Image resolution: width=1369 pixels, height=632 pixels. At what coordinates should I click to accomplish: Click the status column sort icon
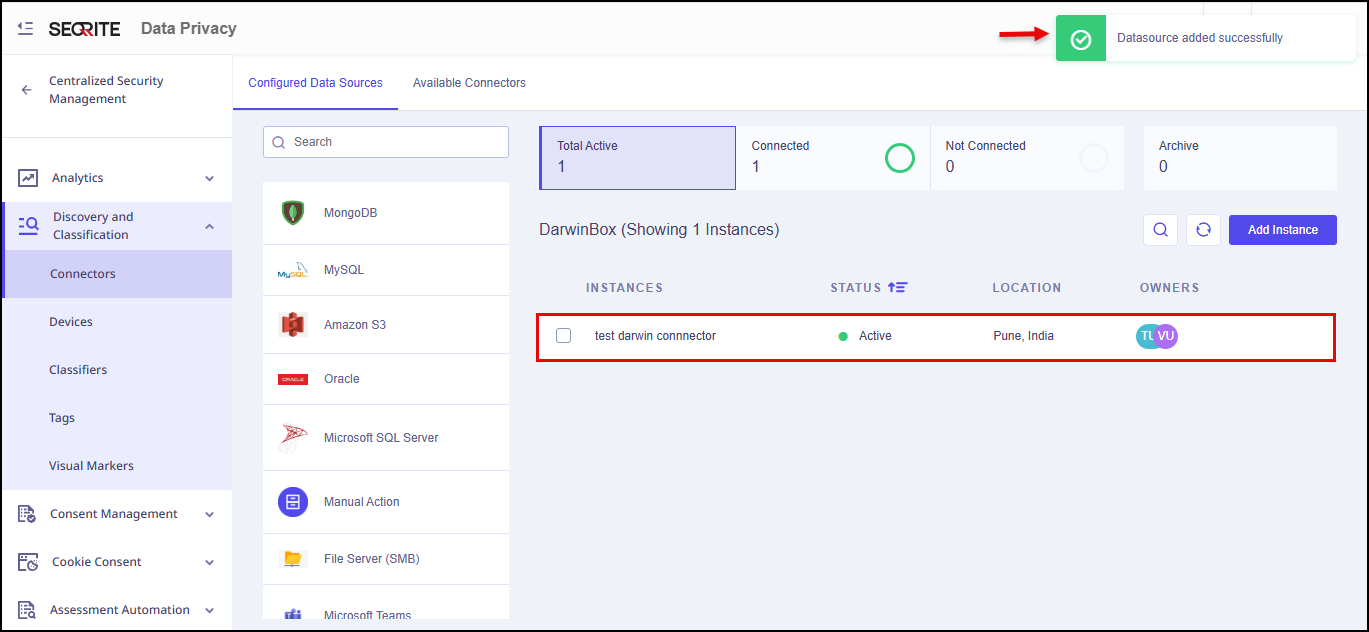897,288
